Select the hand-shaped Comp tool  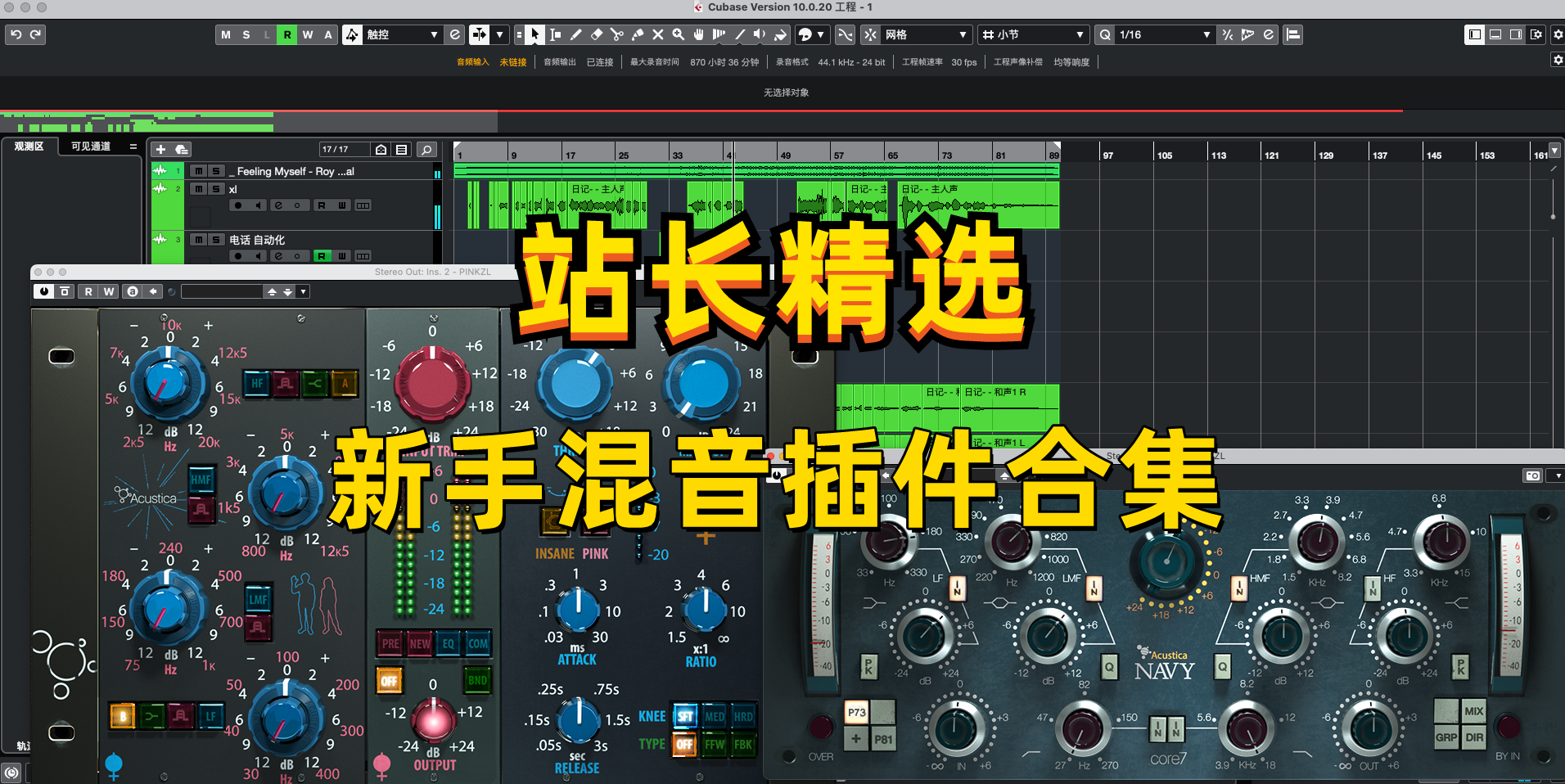(x=699, y=34)
